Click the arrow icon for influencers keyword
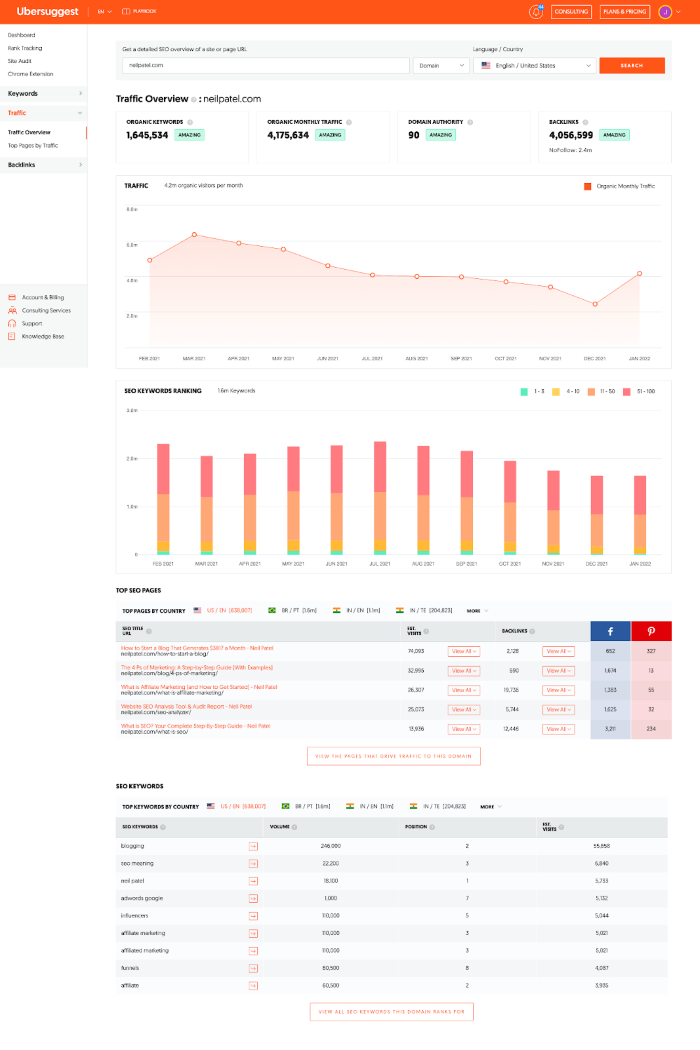700x1050 pixels. pyautogui.click(x=253, y=916)
